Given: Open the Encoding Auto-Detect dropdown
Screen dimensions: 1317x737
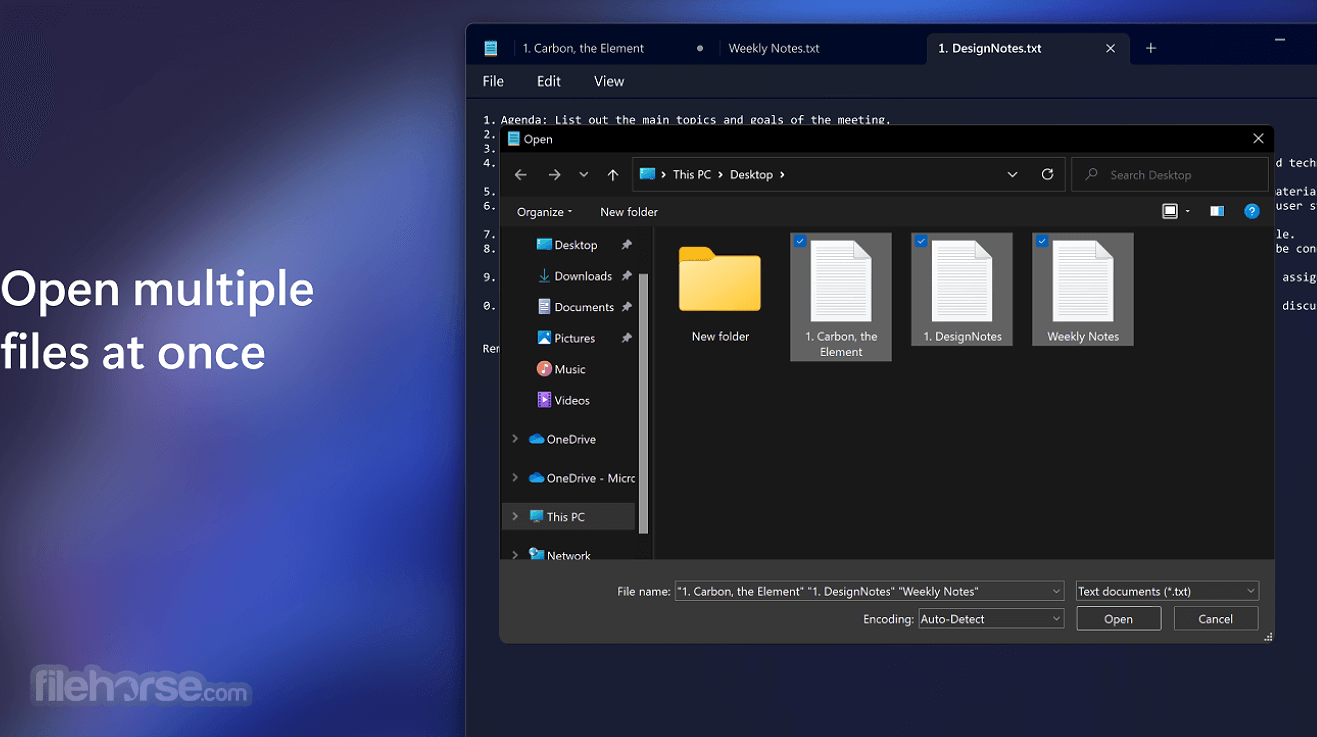Looking at the screenshot, I should [991, 619].
